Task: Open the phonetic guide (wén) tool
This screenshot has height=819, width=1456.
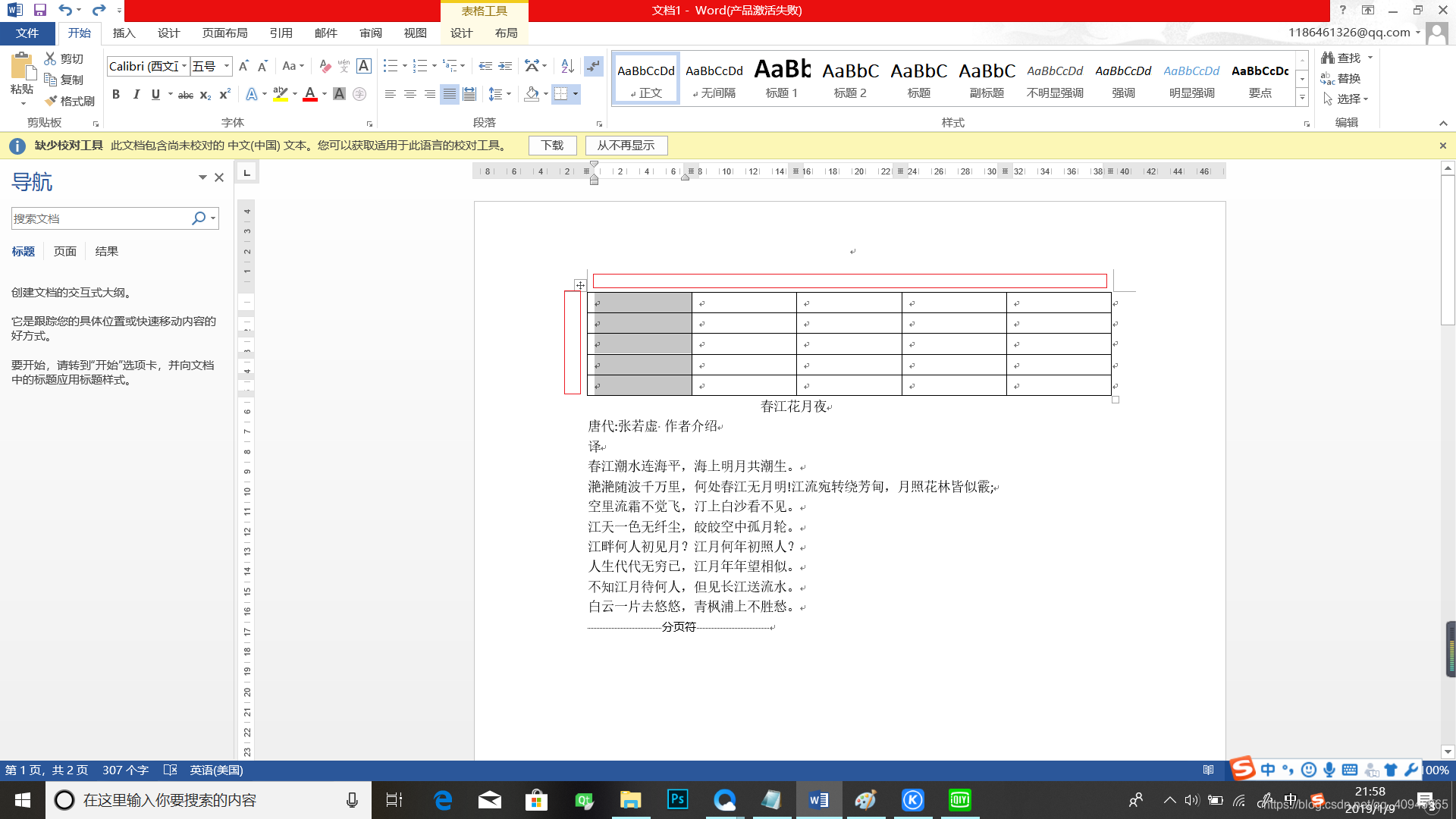Action: 344,67
